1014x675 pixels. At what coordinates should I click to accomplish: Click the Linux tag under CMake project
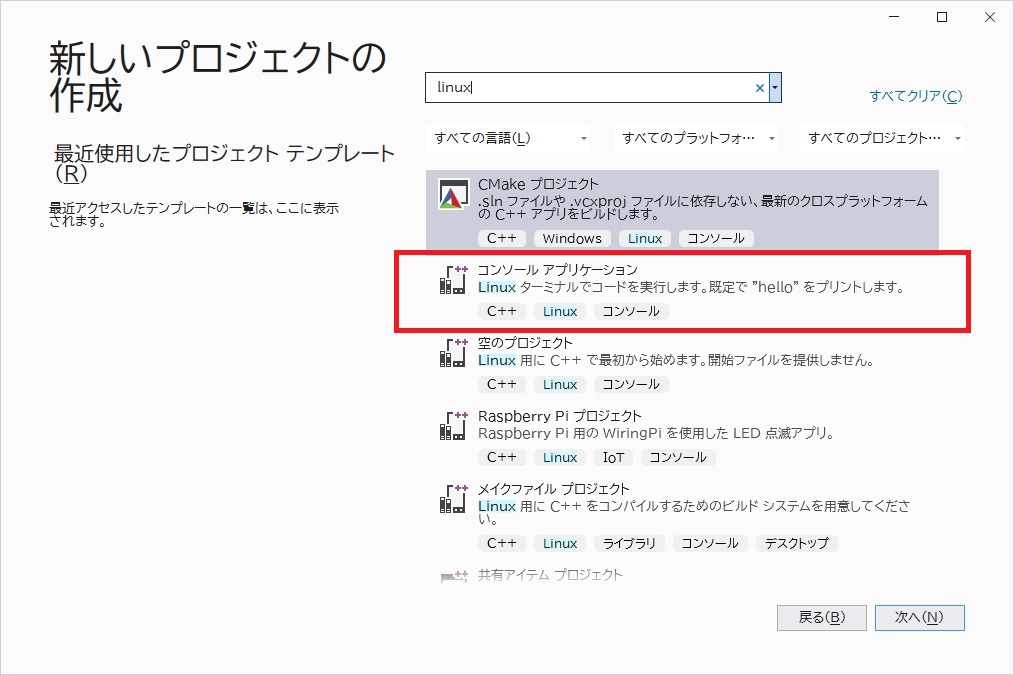645,239
